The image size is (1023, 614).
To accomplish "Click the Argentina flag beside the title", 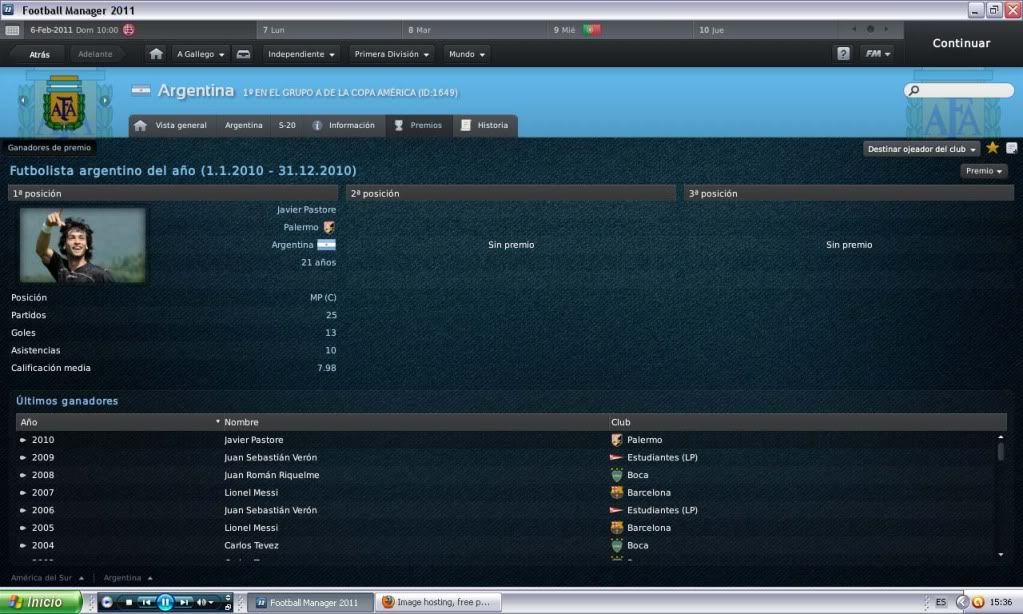I will (140, 90).
